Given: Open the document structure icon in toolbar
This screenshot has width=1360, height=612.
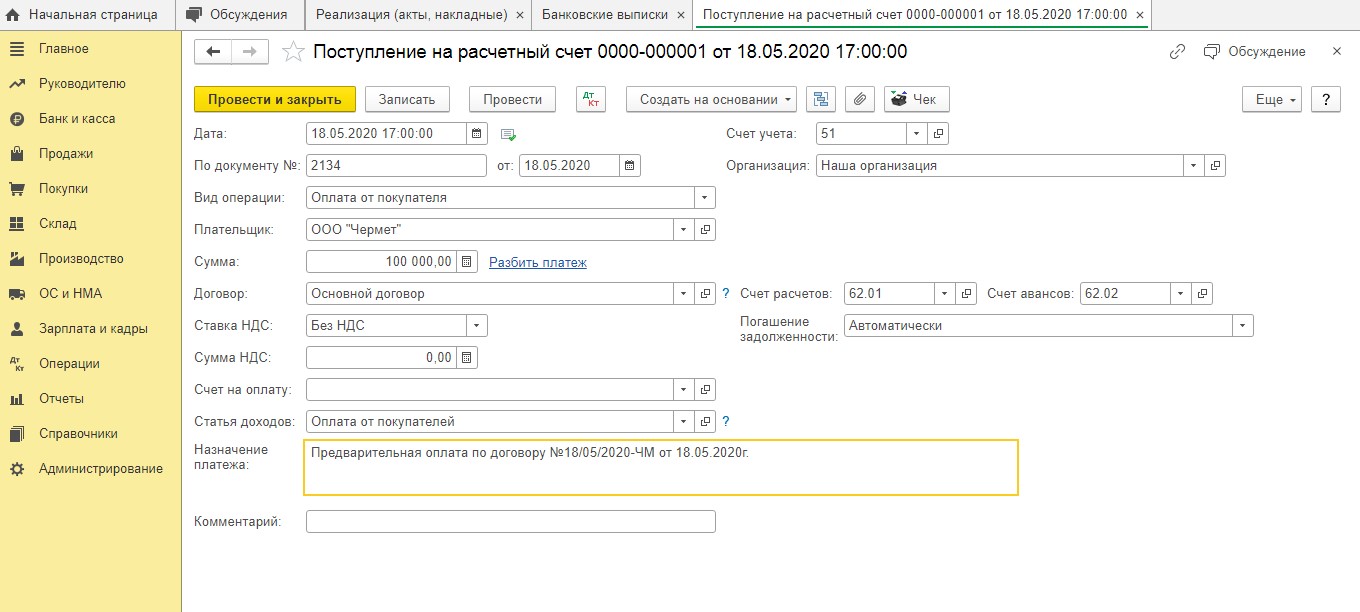Looking at the screenshot, I should (822, 99).
